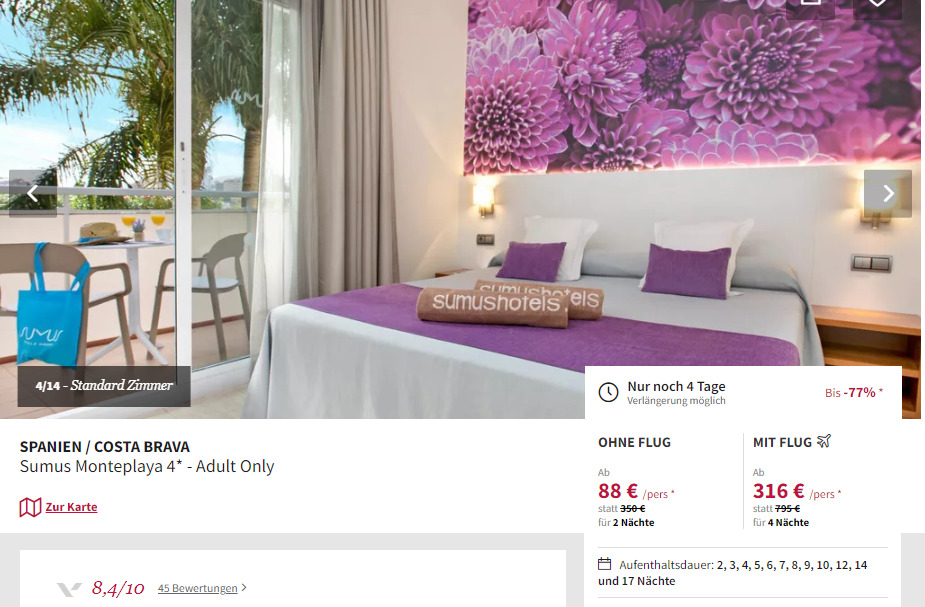Click the 88 € per person price
The width and height of the screenshot is (925, 607).
(636, 491)
